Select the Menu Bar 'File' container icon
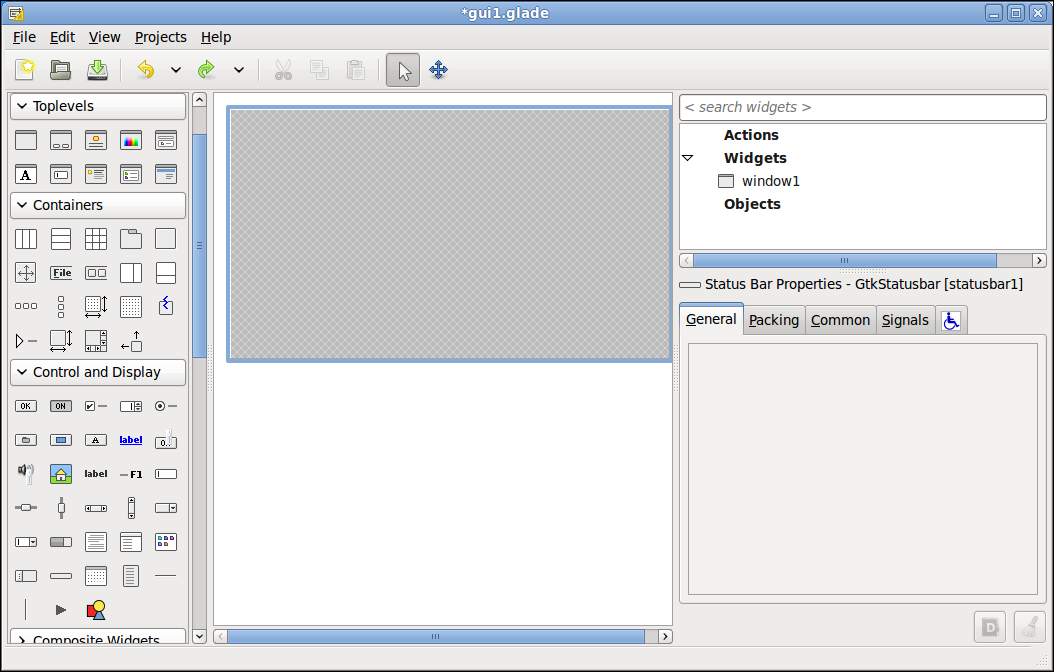The width and height of the screenshot is (1054, 672). (60, 273)
